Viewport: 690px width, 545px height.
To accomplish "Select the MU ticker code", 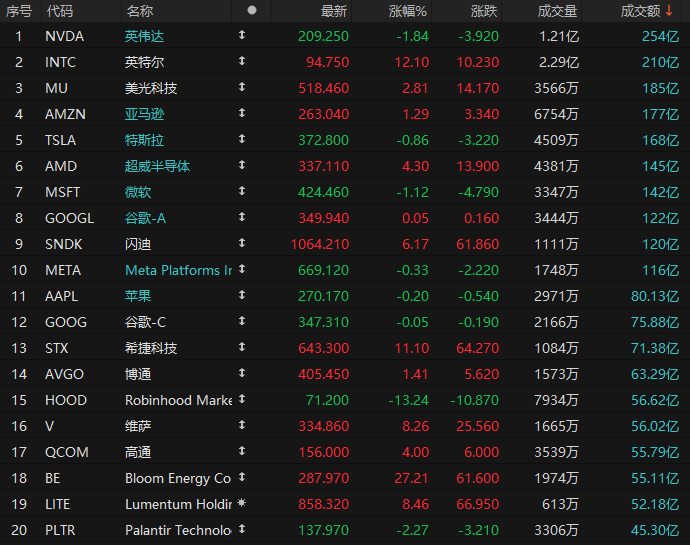I will click(x=56, y=88).
